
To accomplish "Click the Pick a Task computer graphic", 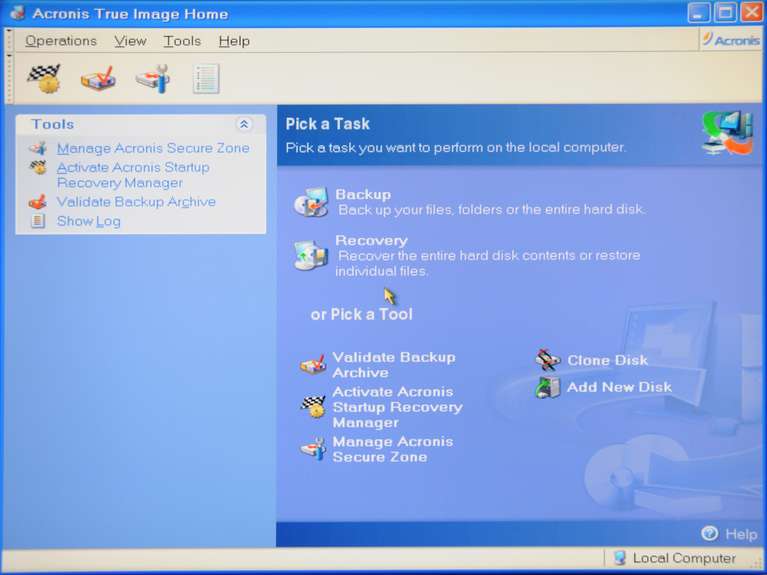I will 728,133.
